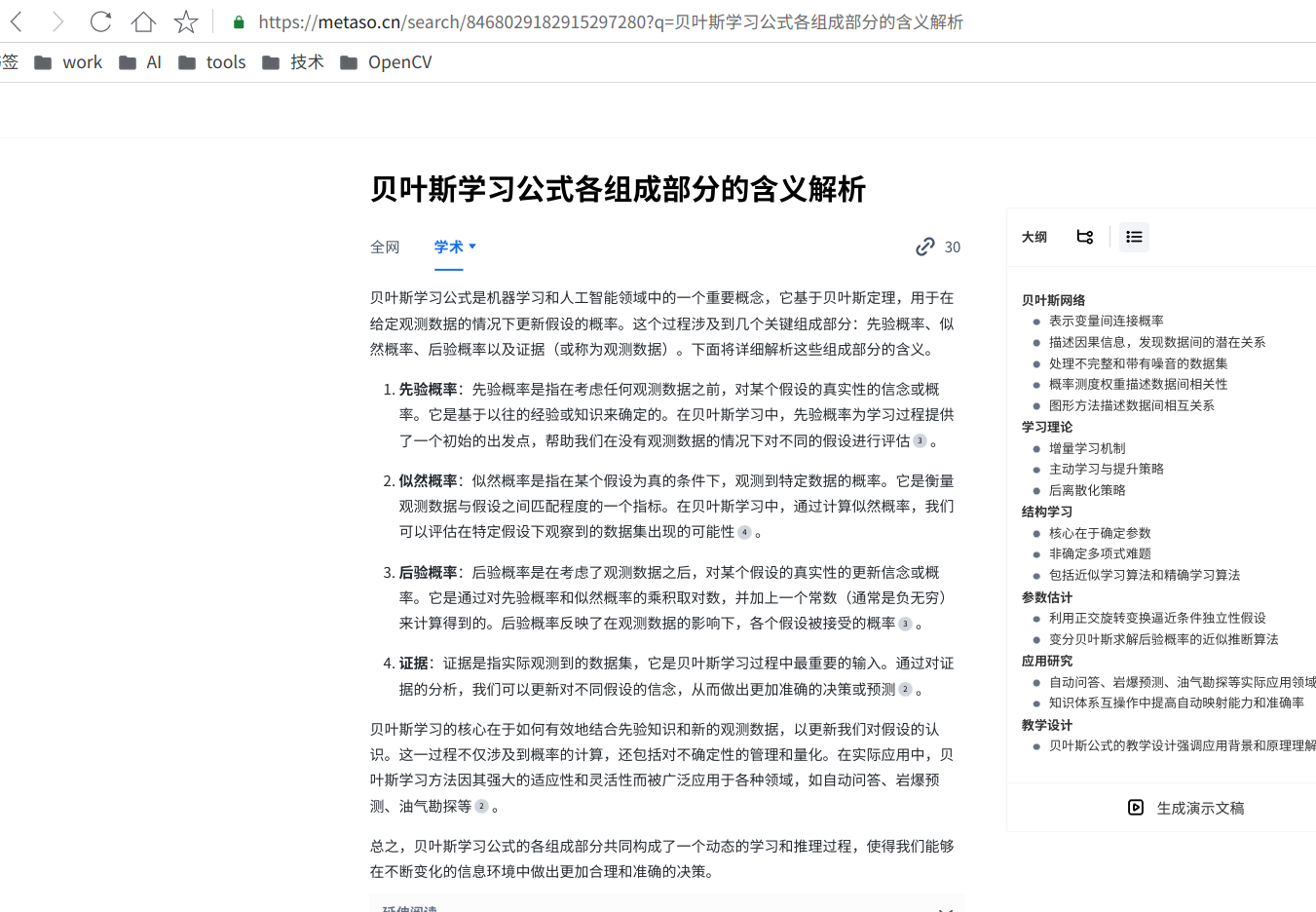
Task: Select outline item 概率测度权重描述数据间相关性
Action: [1138, 384]
